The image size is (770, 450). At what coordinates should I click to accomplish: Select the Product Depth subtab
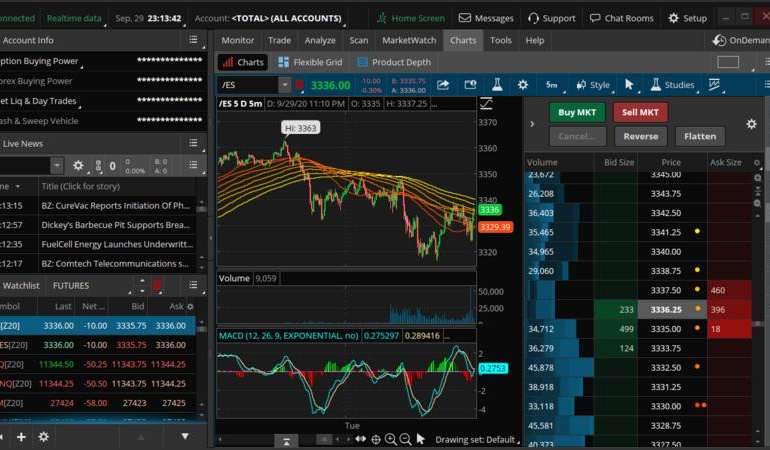pyautogui.click(x=394, y=62)
